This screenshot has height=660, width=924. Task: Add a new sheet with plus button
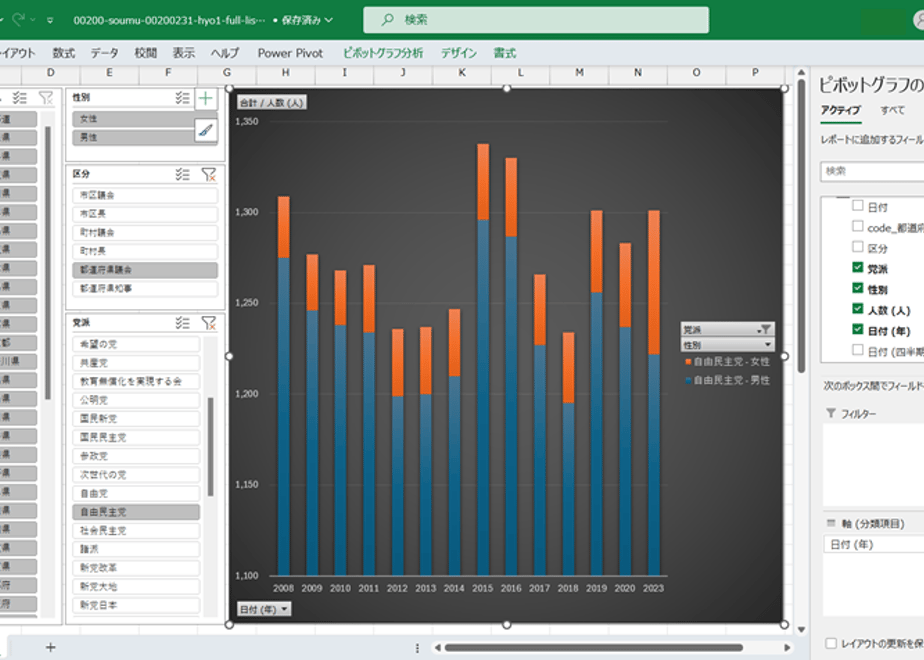pos(51,648)
